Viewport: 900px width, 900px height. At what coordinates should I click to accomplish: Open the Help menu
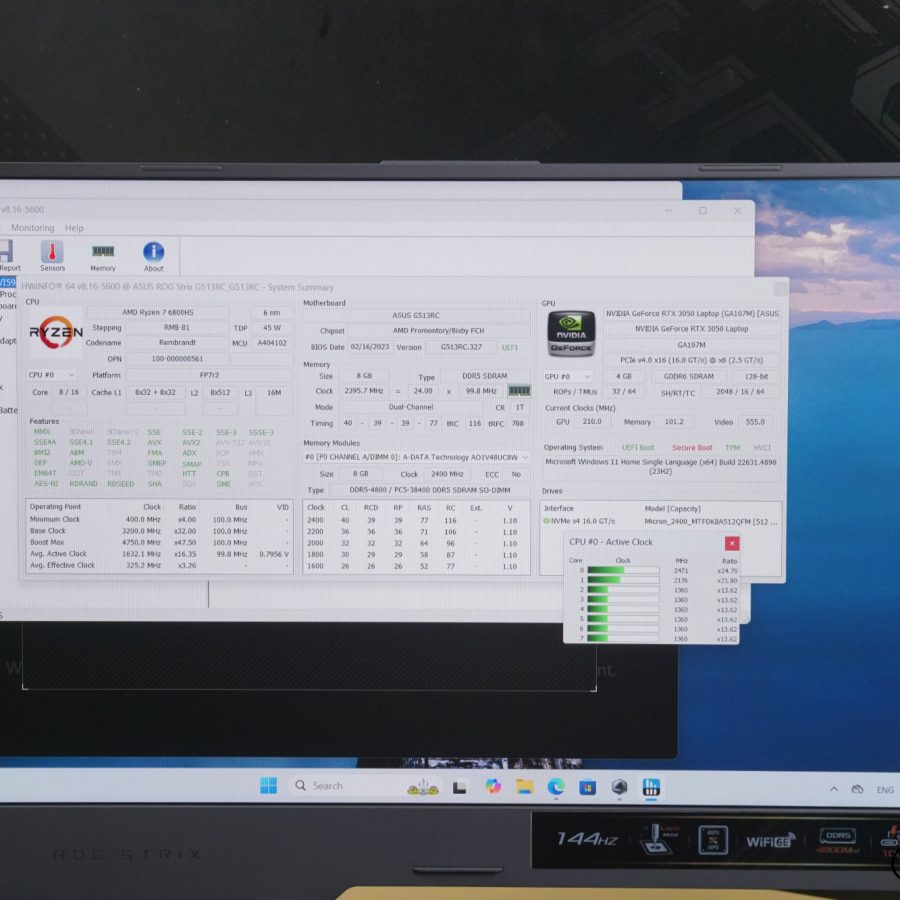click(x=74, y=228)
